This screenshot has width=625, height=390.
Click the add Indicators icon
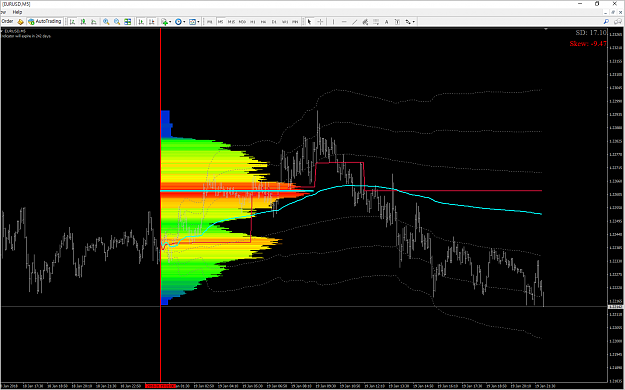coord(164,22)
